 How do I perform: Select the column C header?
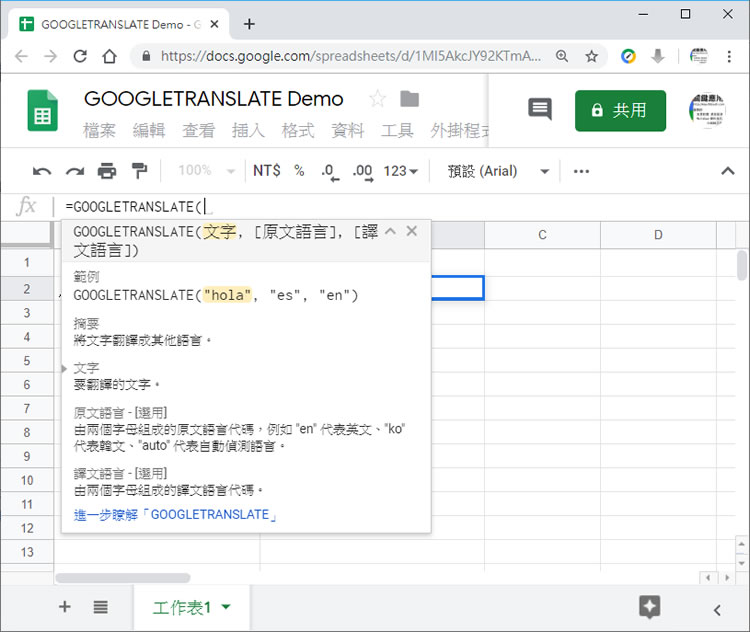542,235
